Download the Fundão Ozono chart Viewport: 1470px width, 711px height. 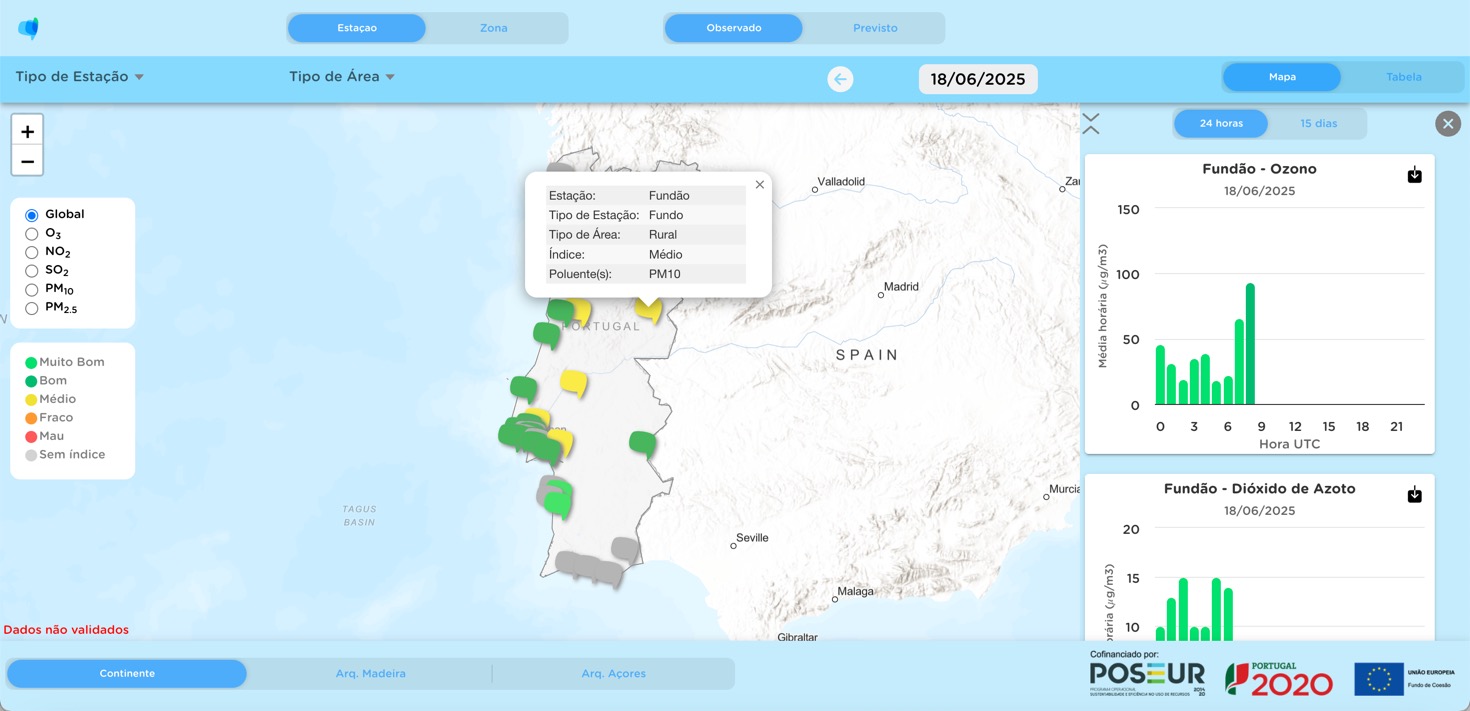pyautogui.click(x=1414, y=175)
